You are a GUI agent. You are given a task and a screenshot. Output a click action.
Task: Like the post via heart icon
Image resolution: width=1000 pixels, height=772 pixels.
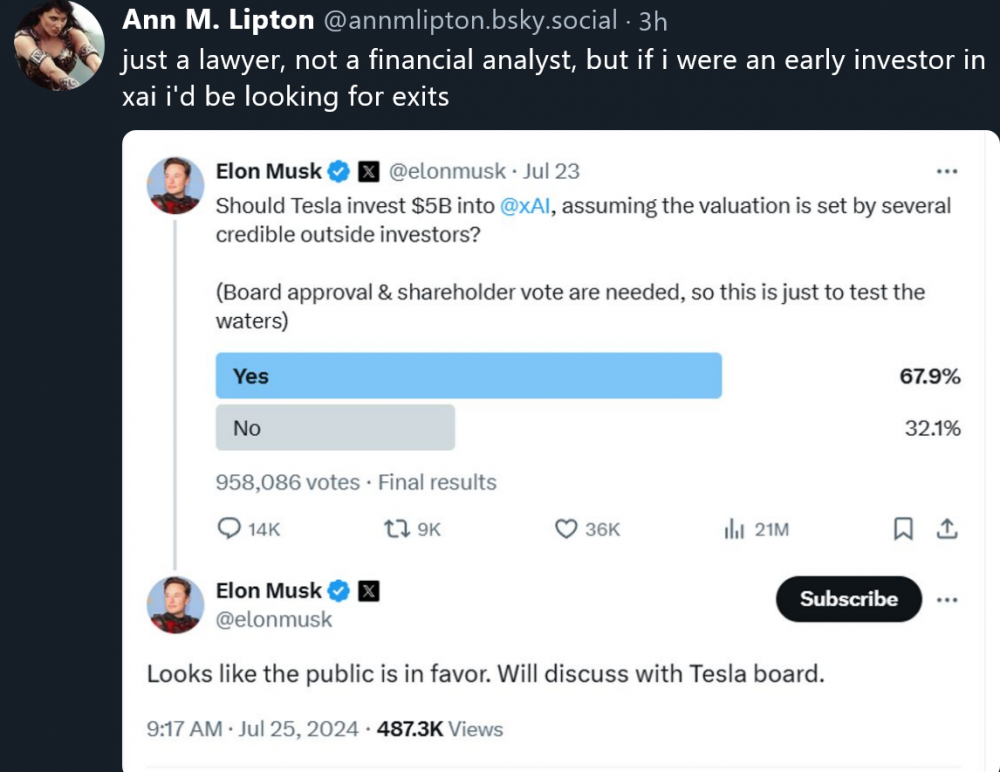(567, 529)
